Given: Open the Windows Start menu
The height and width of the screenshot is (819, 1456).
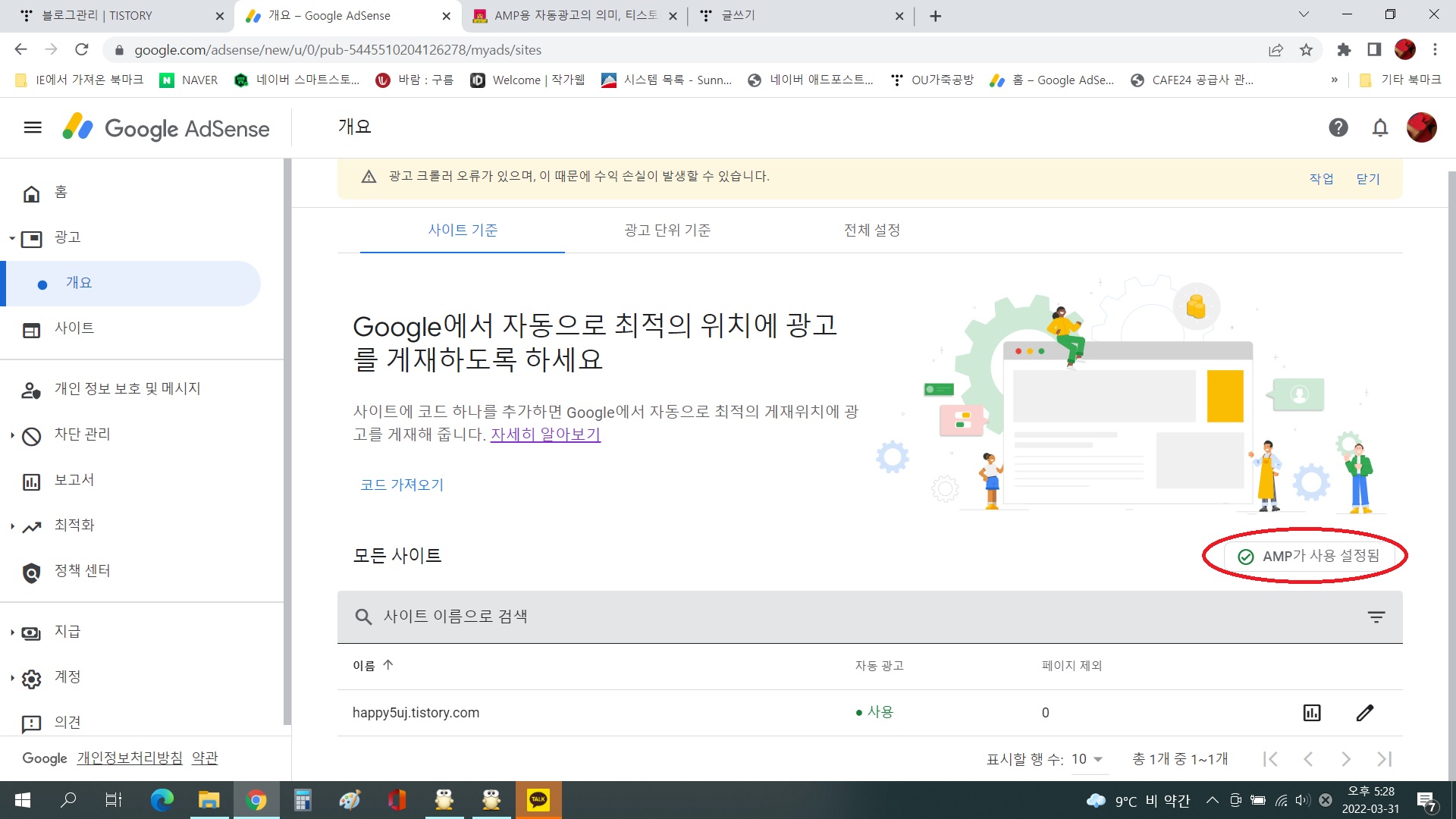Looking at the screenshot, I should coord(23,800).
